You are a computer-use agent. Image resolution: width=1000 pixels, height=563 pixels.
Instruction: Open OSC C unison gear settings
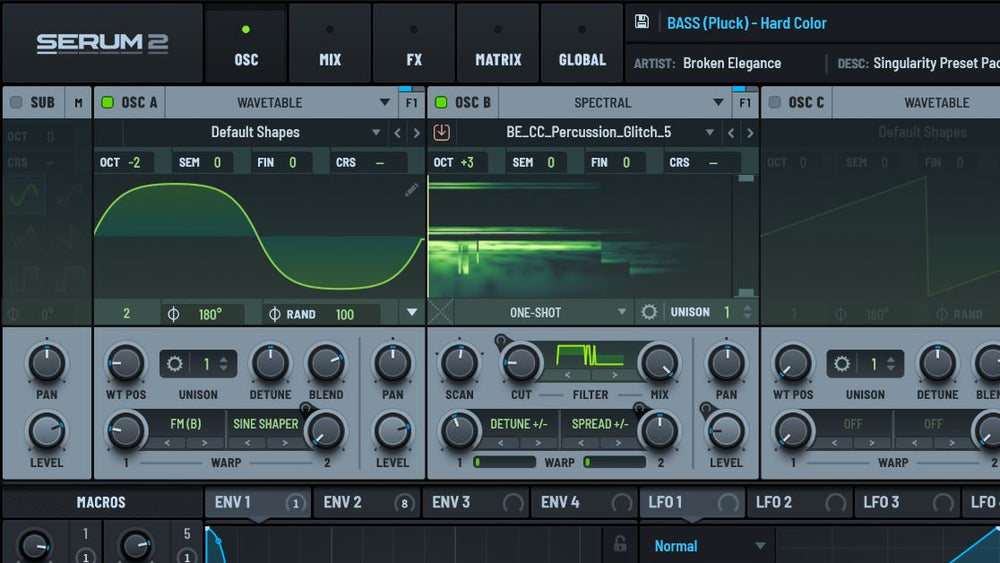coord(842,364)
